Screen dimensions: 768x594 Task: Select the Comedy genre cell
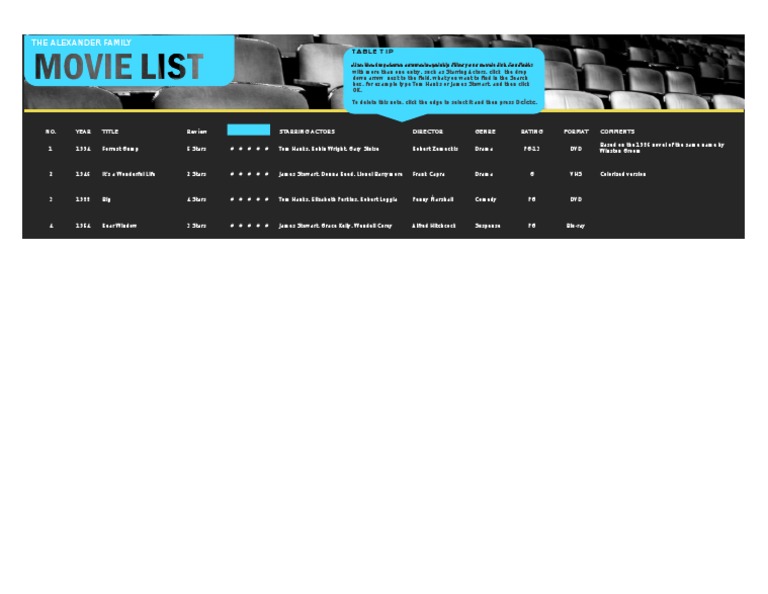485,200
